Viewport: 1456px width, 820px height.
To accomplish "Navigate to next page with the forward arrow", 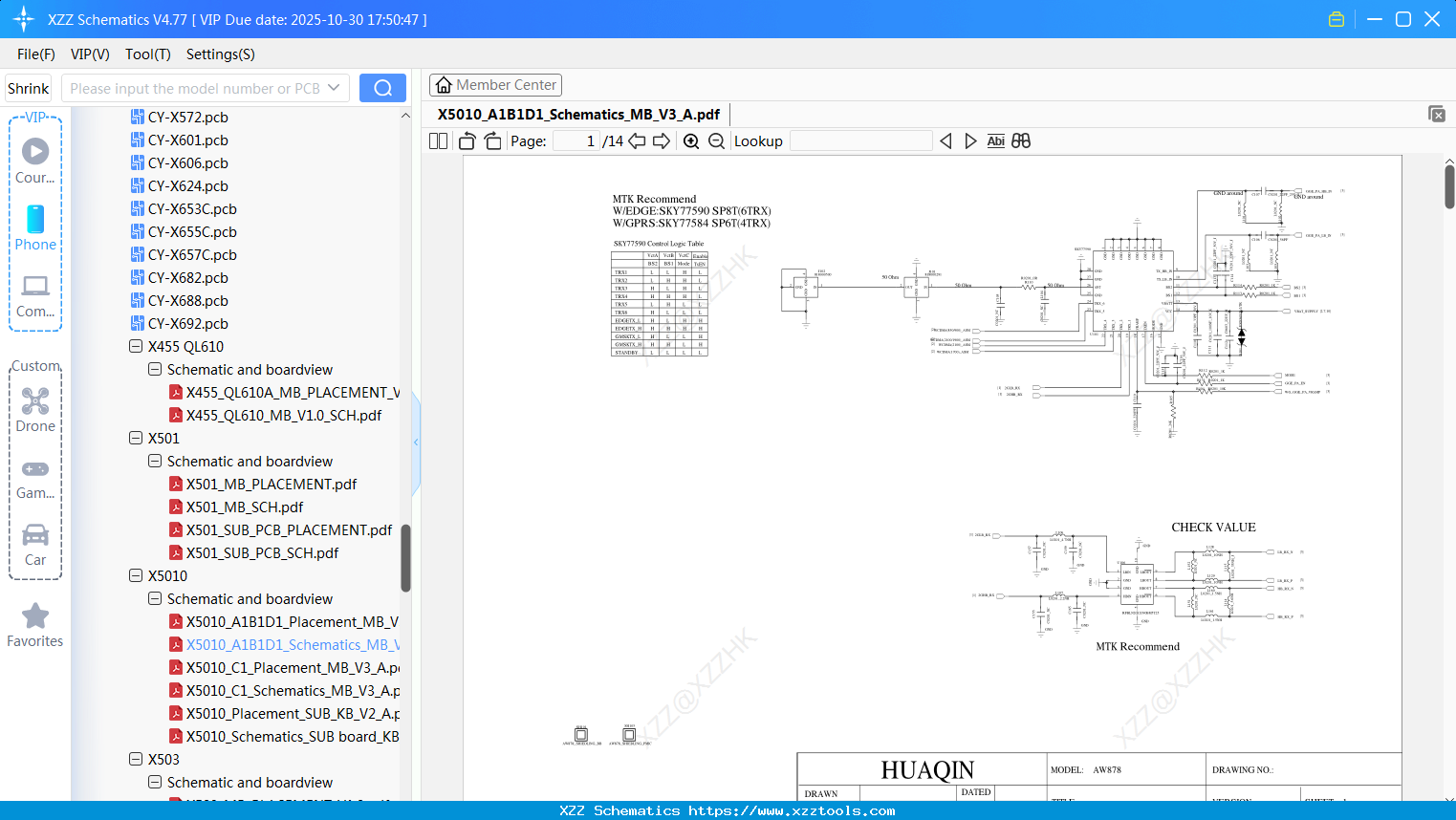I will 662,140.
